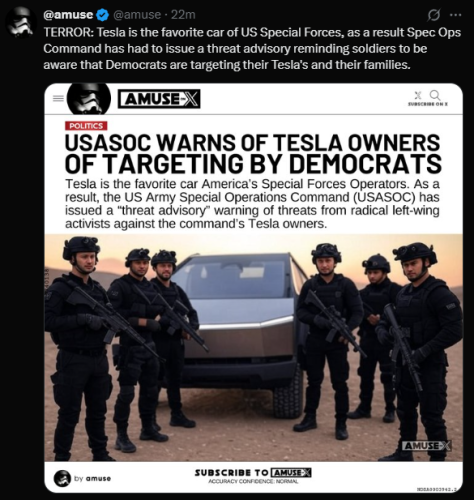Click the large stormtrooper logo in article
This screenshot has width=474, height=500.
[x=89, y=98]
